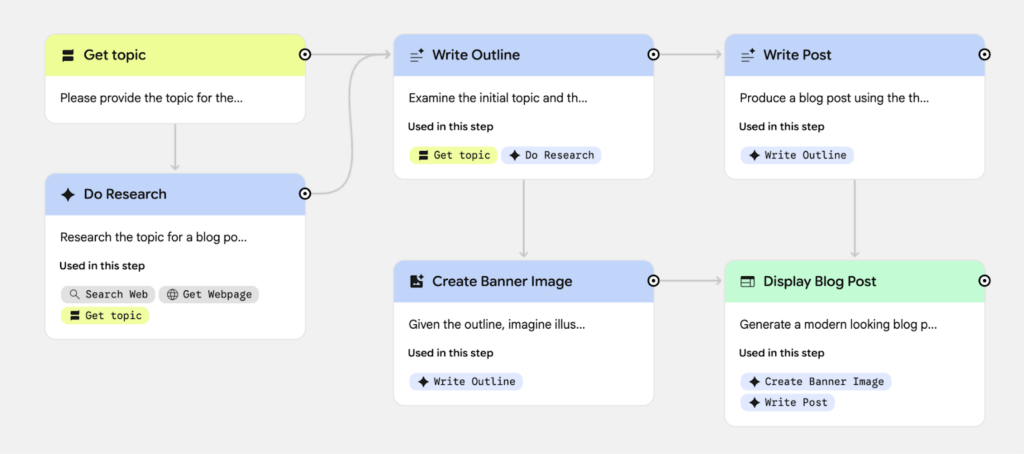Click 'Used in this step' in Create Banner Image
This screenshot has width=1024, height=454.
(451, 353)
